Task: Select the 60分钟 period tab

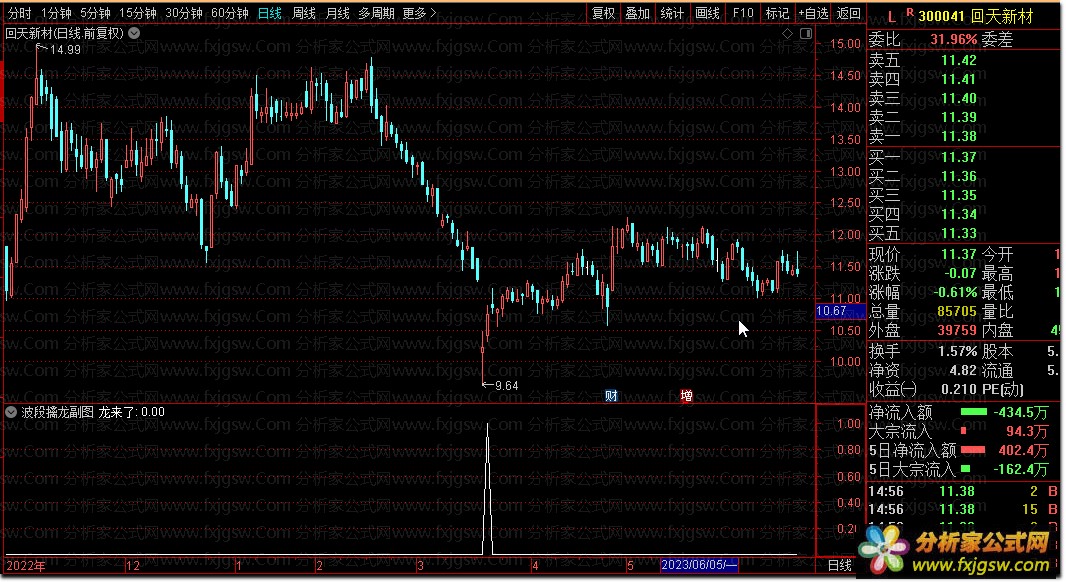Action: coord(230,13)
